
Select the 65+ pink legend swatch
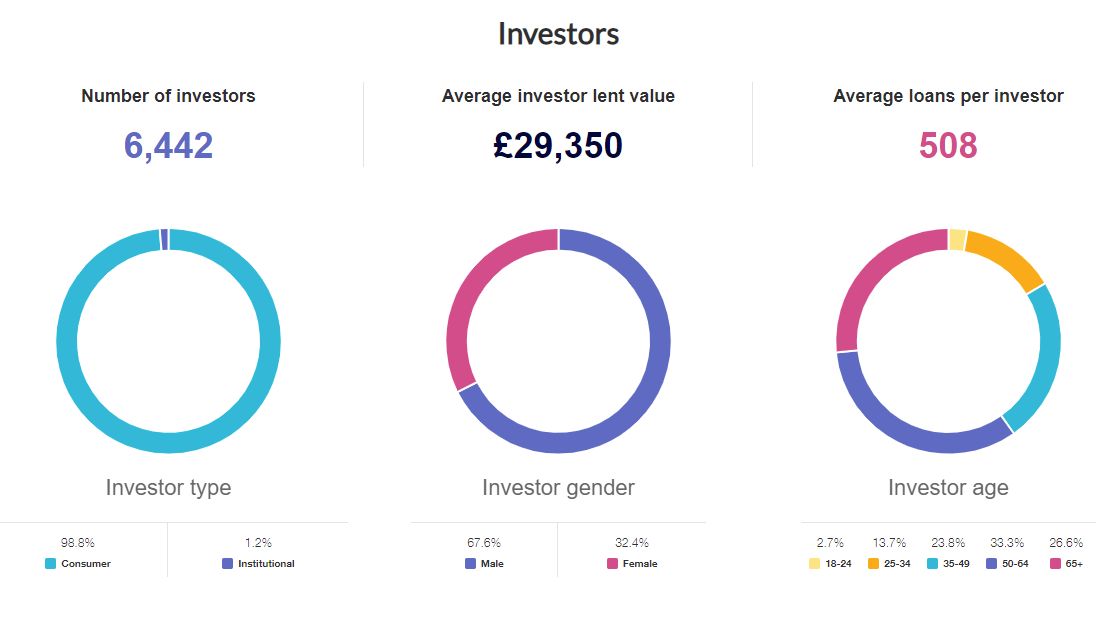(x=1055, y=563)
